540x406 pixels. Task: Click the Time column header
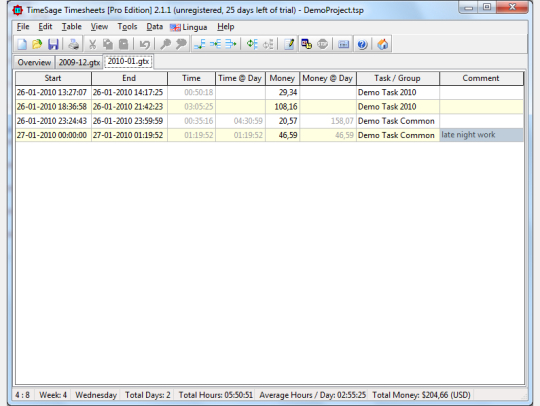coord(191,78)
